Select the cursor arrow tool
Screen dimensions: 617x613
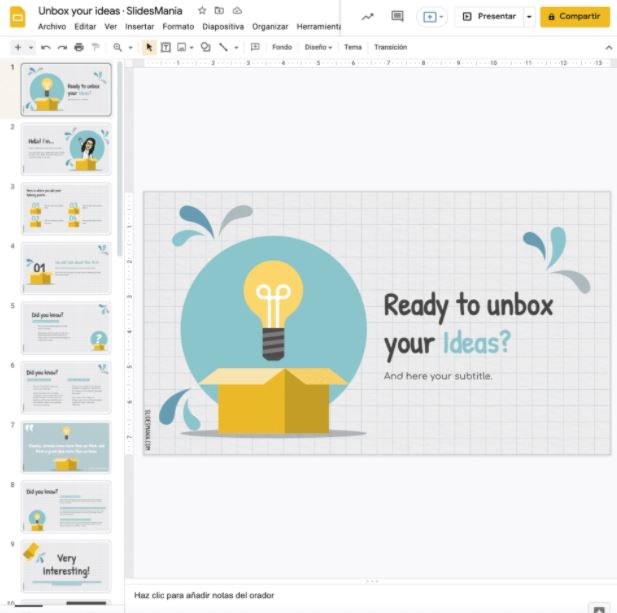(149, 48)
